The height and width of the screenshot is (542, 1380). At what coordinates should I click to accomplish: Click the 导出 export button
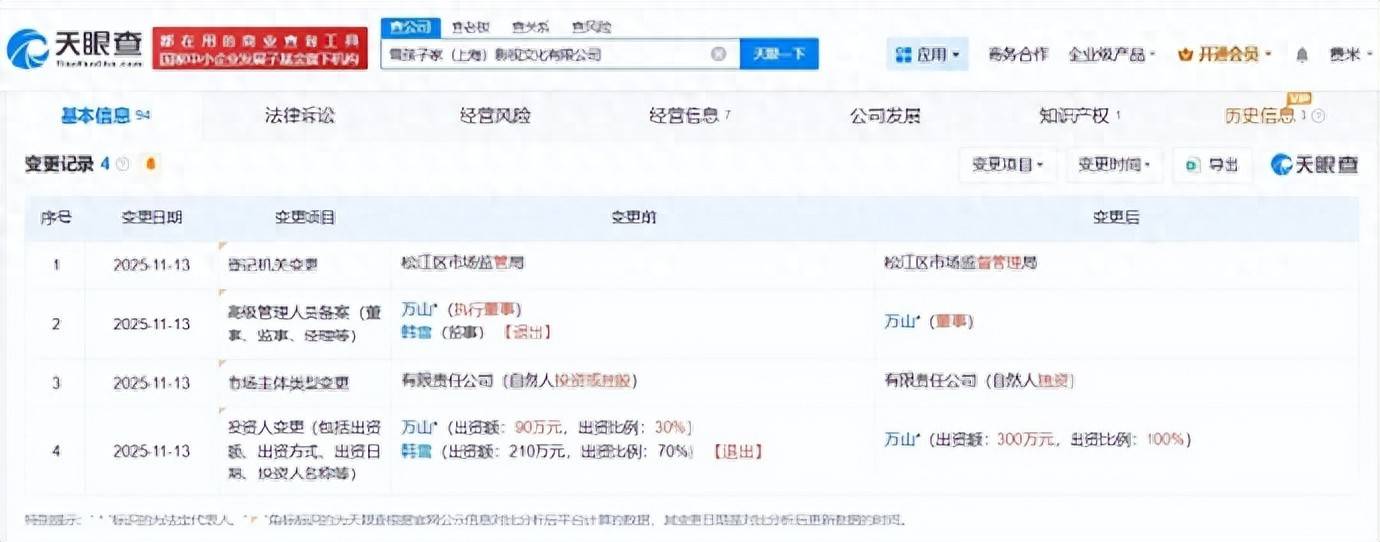coord(1212,165)
